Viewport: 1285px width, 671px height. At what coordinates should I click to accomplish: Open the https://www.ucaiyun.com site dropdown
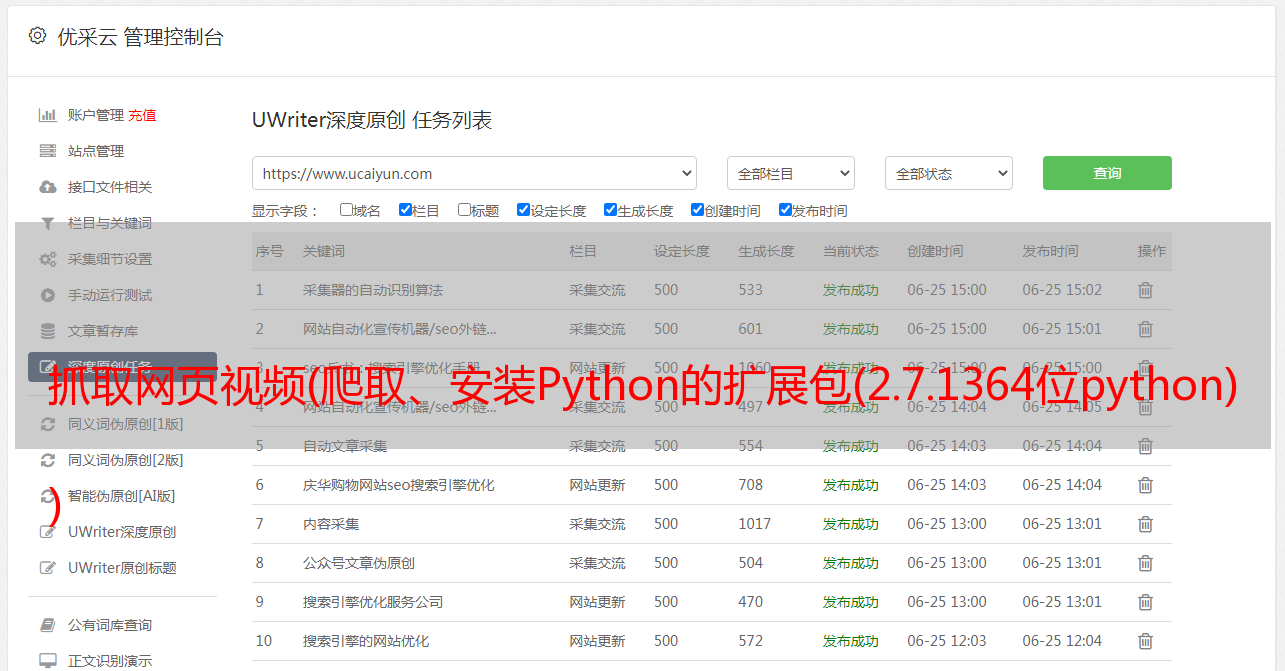[x=474, y=173]
